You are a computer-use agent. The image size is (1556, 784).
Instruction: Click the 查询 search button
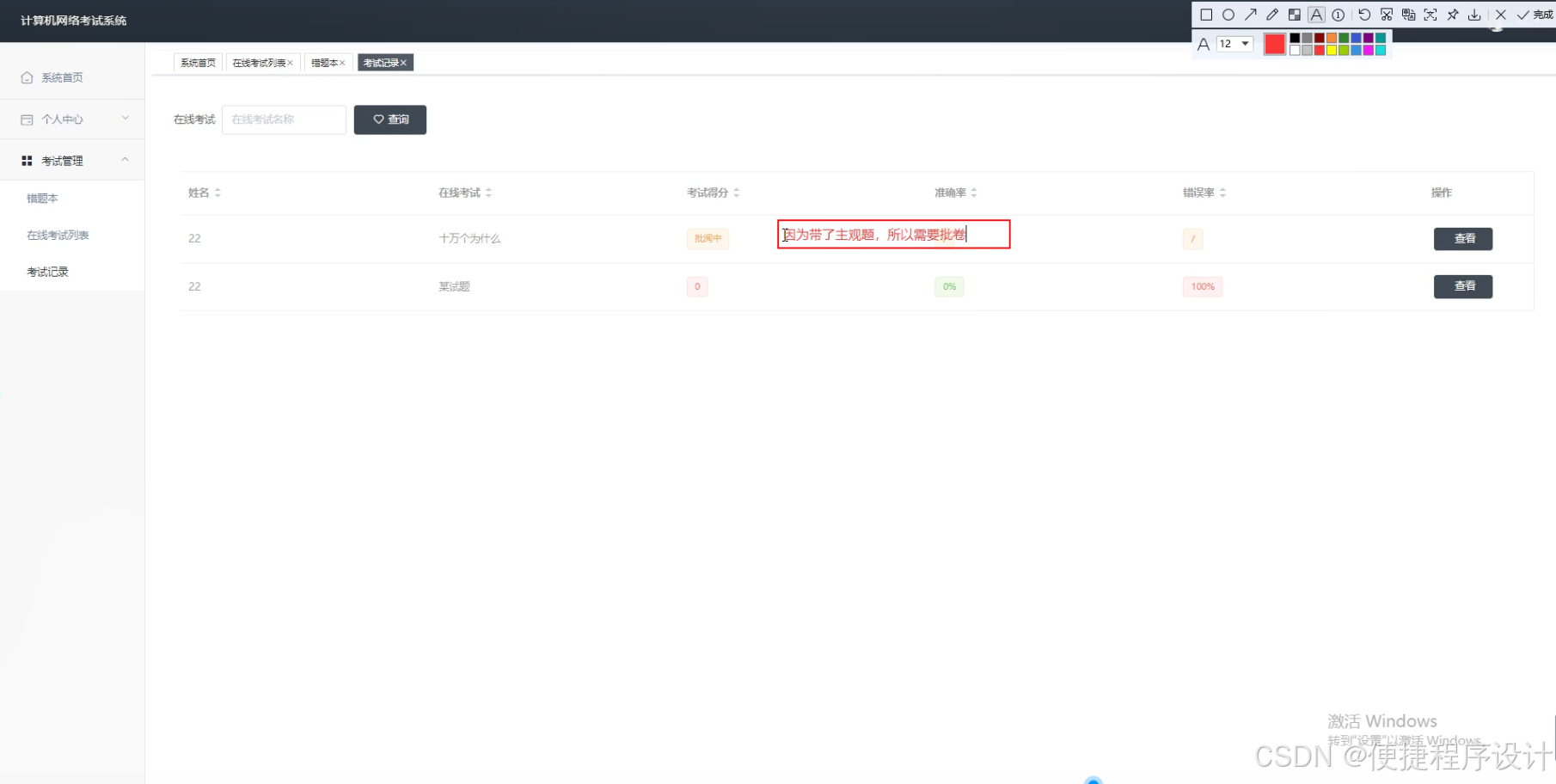pyautogui.click(x=390, y=119)
